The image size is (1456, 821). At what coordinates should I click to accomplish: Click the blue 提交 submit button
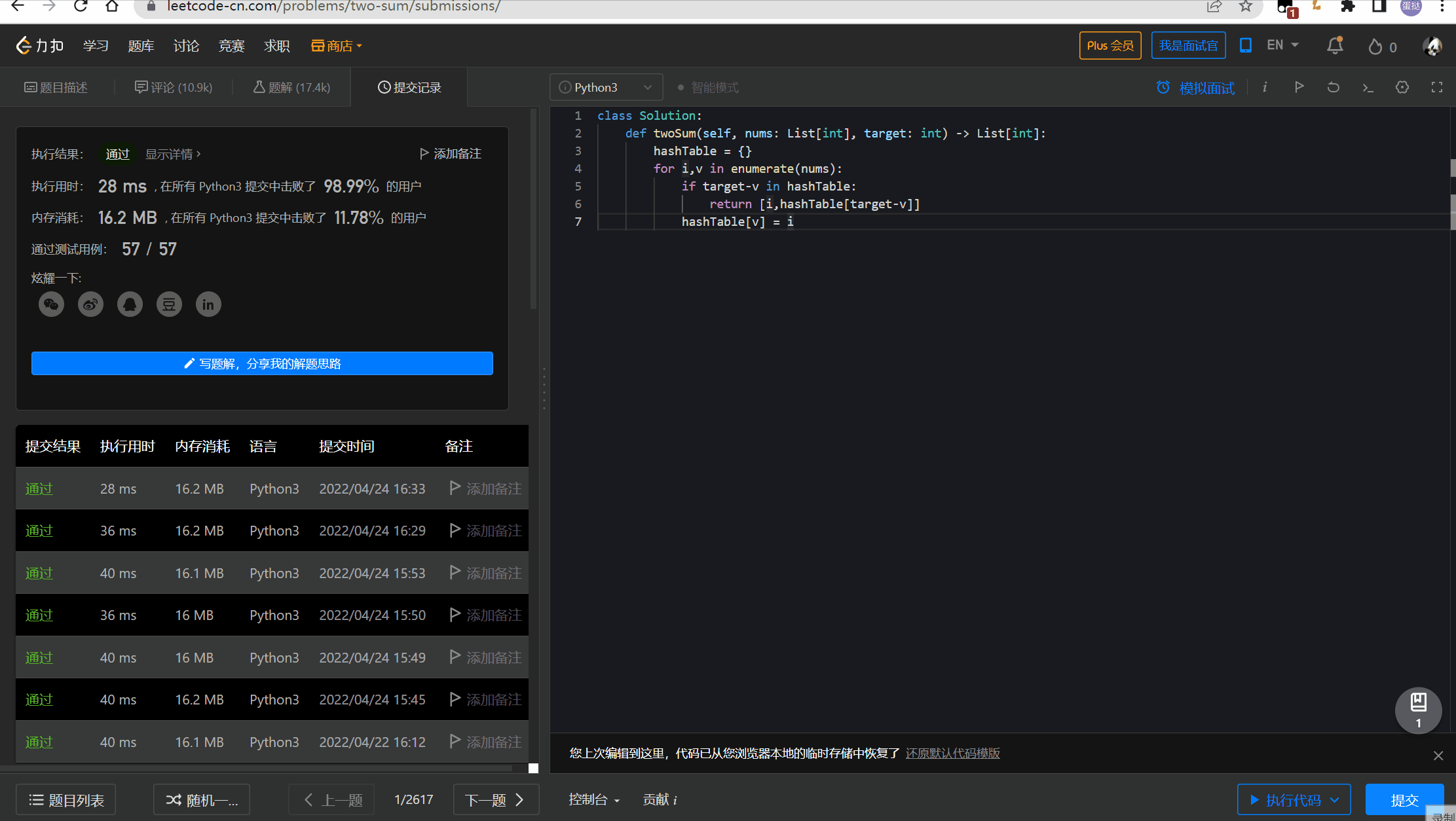pyautogui.click(x=1404, y=800)
